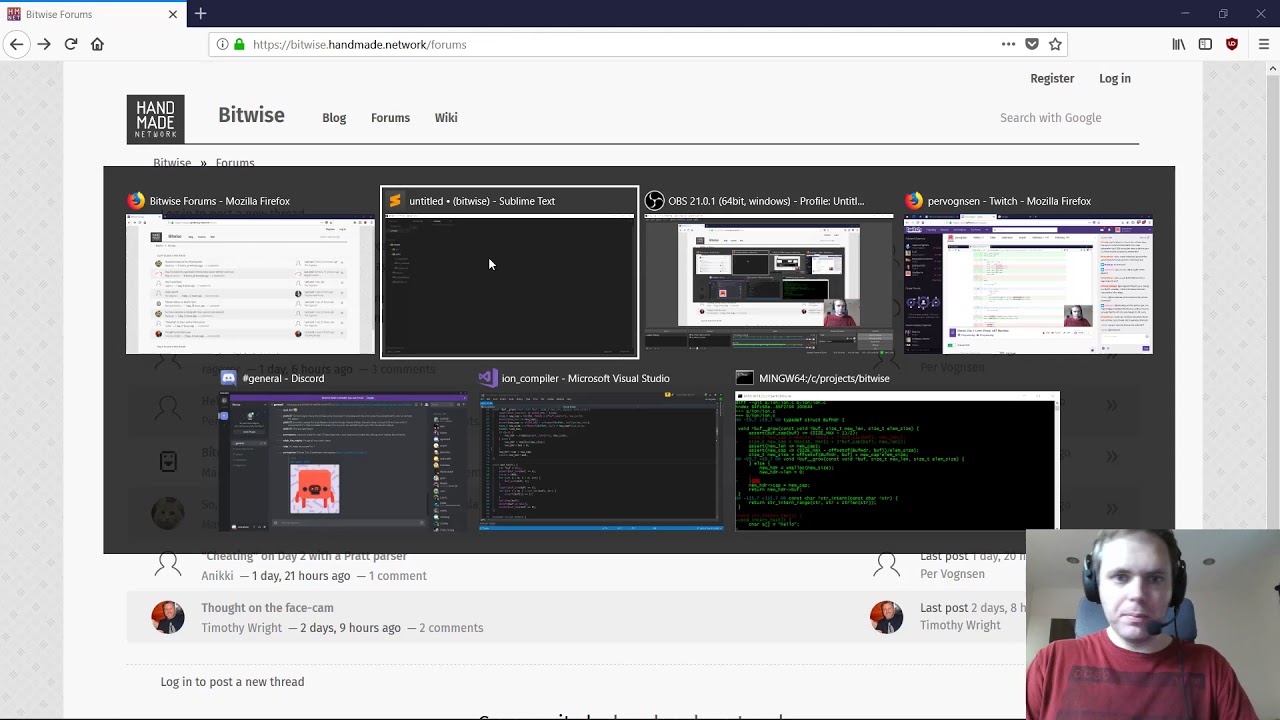Open Anikki's author profile link

point(217,576)
